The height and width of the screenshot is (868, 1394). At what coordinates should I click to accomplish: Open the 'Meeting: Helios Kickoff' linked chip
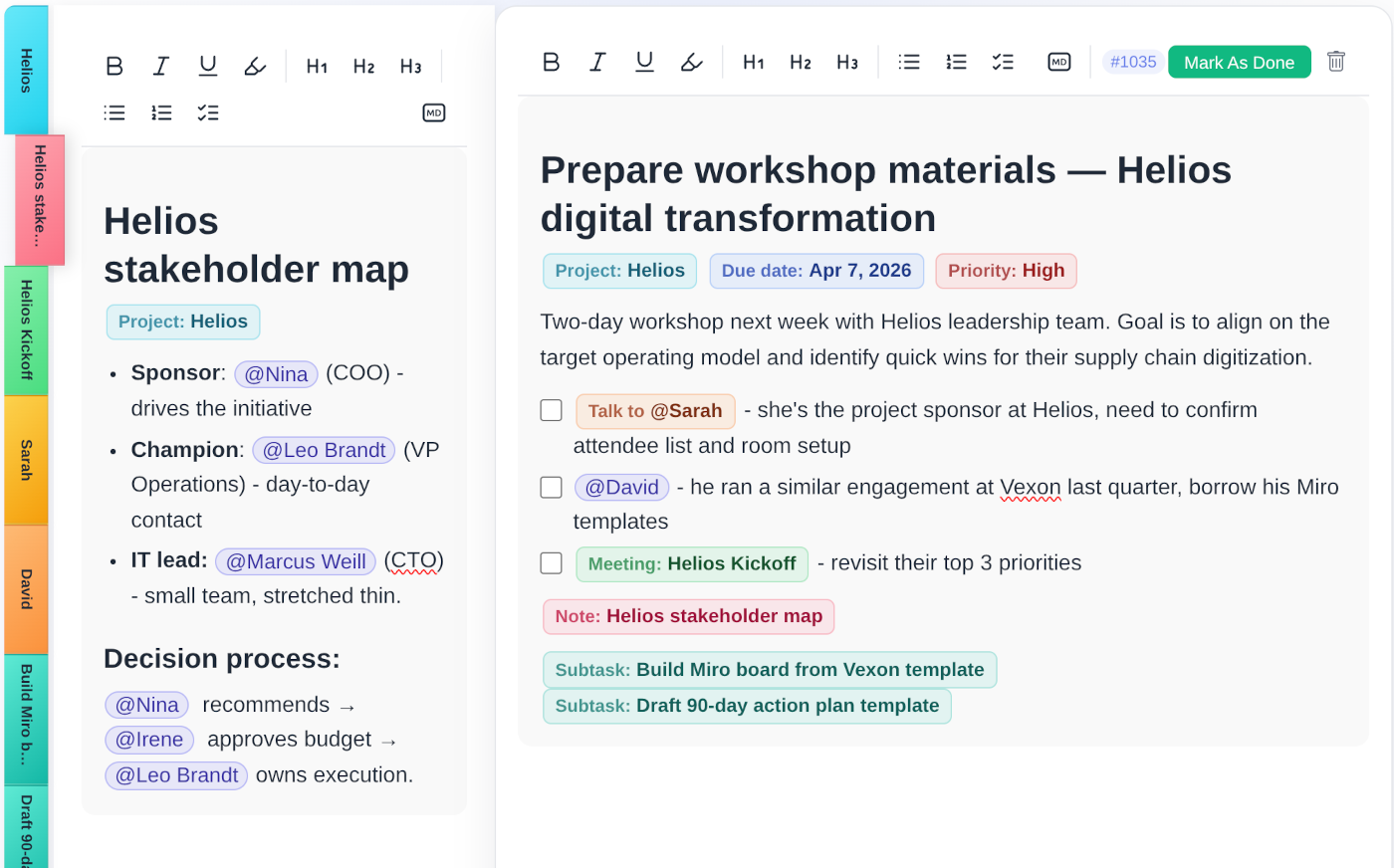692,564
